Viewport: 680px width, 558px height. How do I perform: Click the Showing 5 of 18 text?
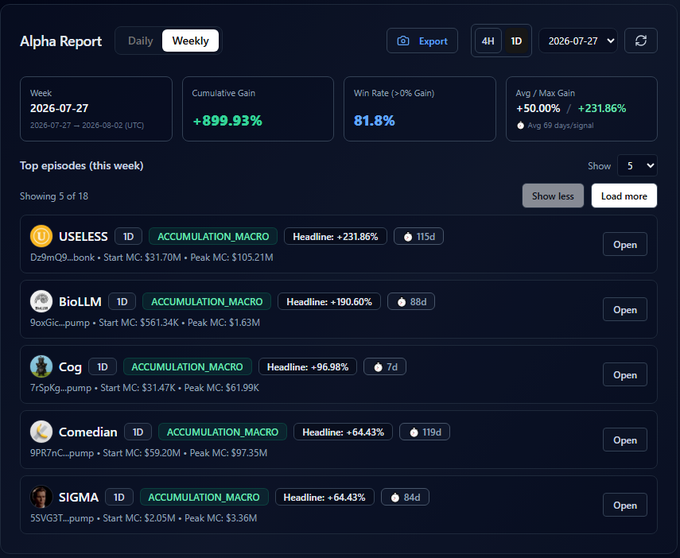pos(54,196)
